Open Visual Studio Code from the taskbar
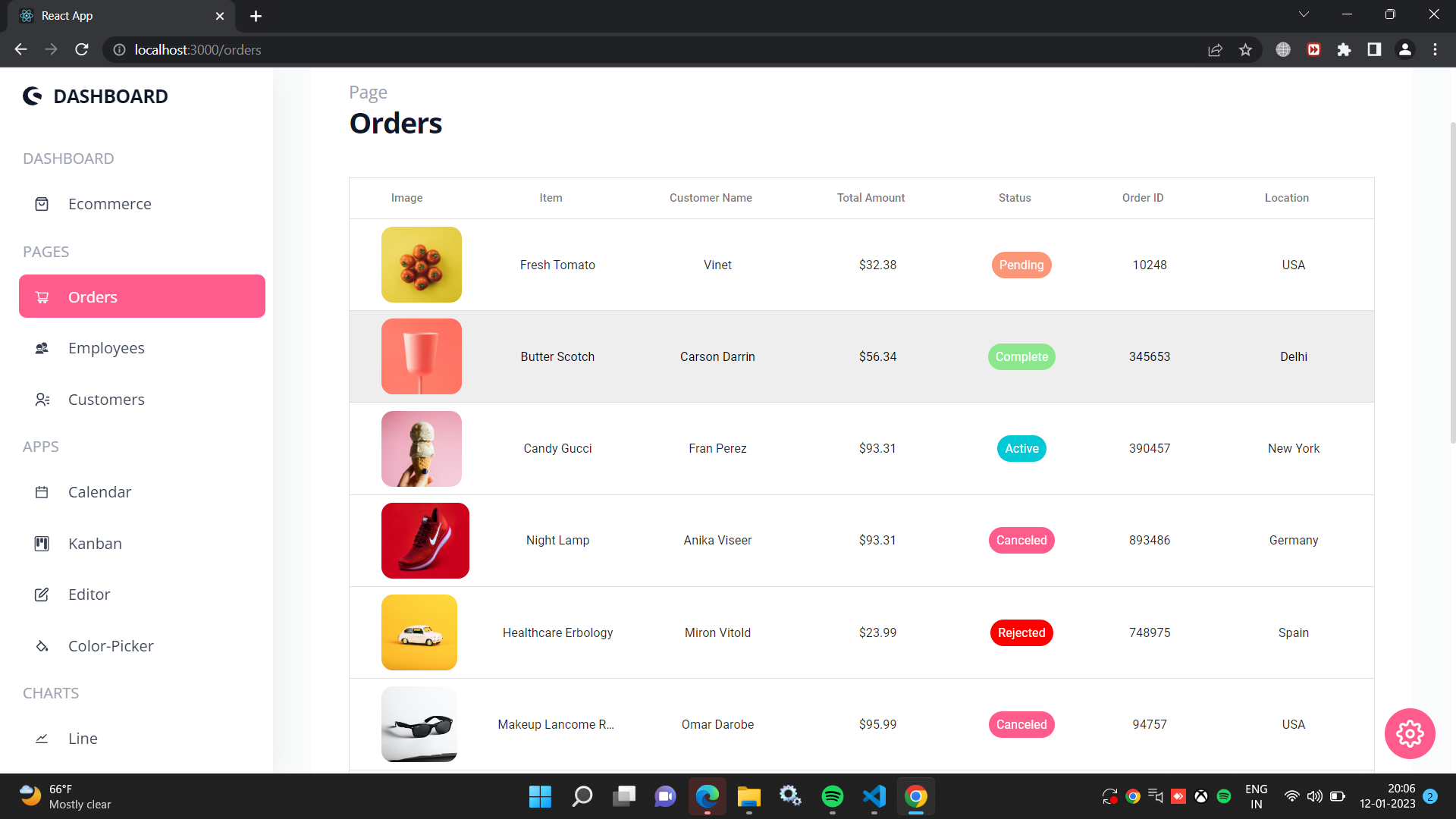The width and height of the screenshot is (1456, 819). coord(874,796)
